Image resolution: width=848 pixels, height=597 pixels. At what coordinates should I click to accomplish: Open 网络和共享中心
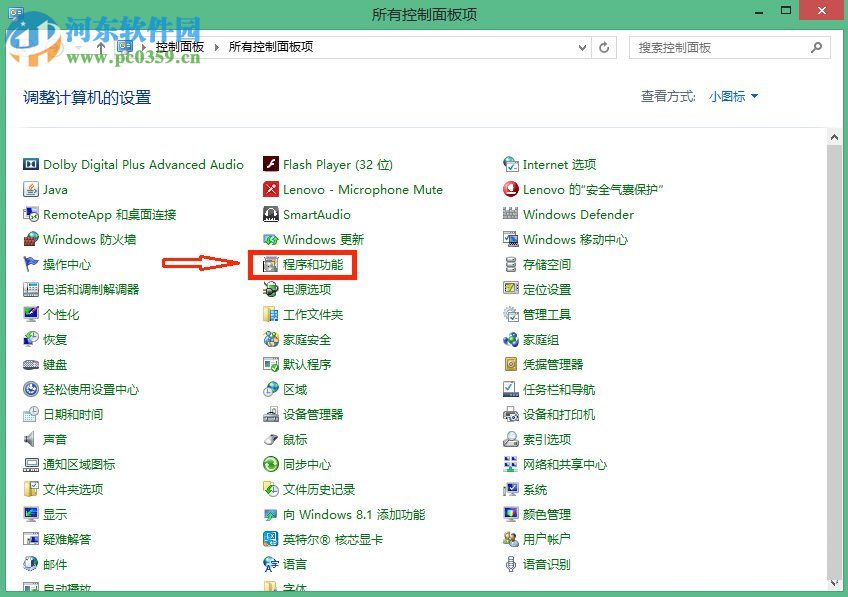click(x=567, y=464)
